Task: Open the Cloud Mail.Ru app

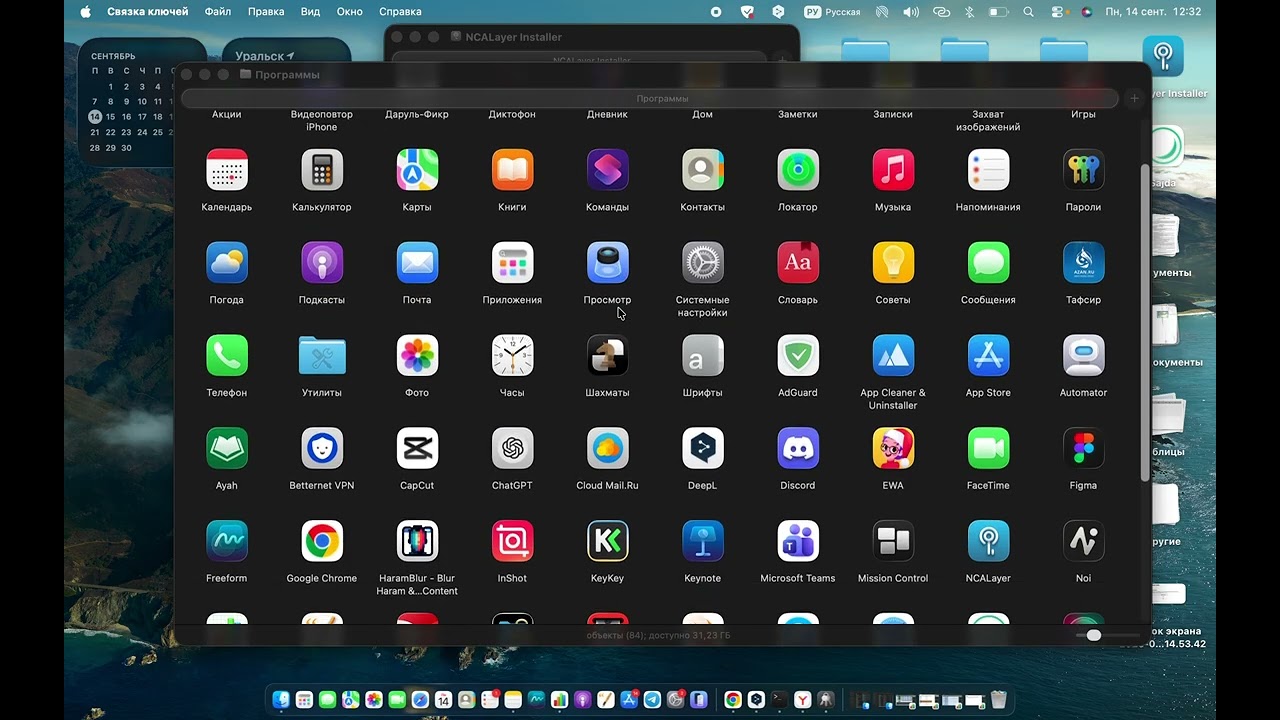Action: click(x=607, y=449)
